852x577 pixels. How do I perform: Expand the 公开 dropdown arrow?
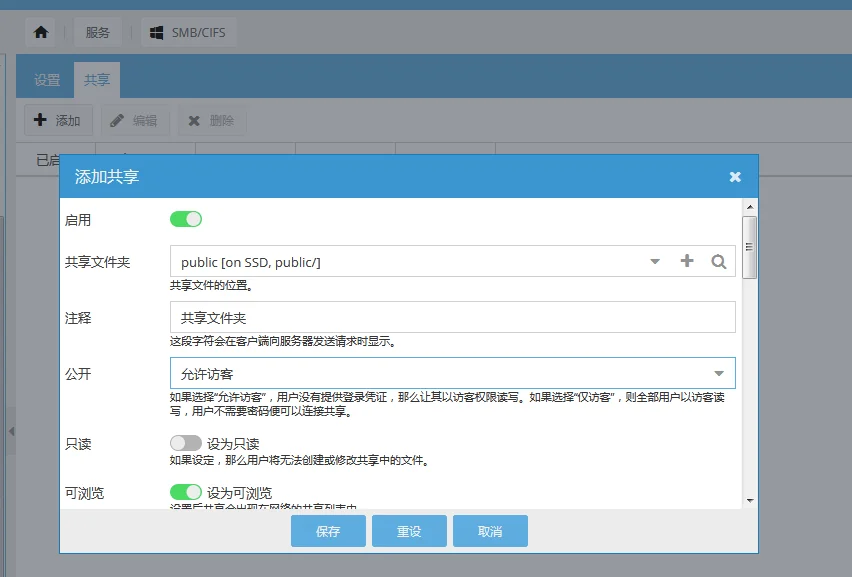pyautogui.click(x=719, y=373)
